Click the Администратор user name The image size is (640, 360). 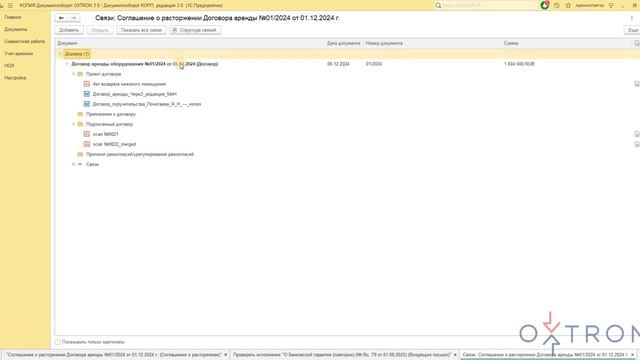click(589, 5)
